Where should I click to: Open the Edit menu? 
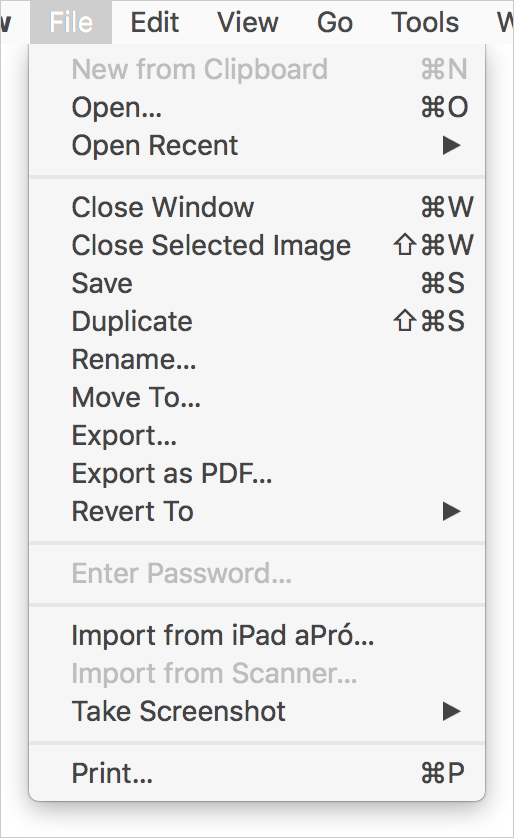(x=155, y=22)
